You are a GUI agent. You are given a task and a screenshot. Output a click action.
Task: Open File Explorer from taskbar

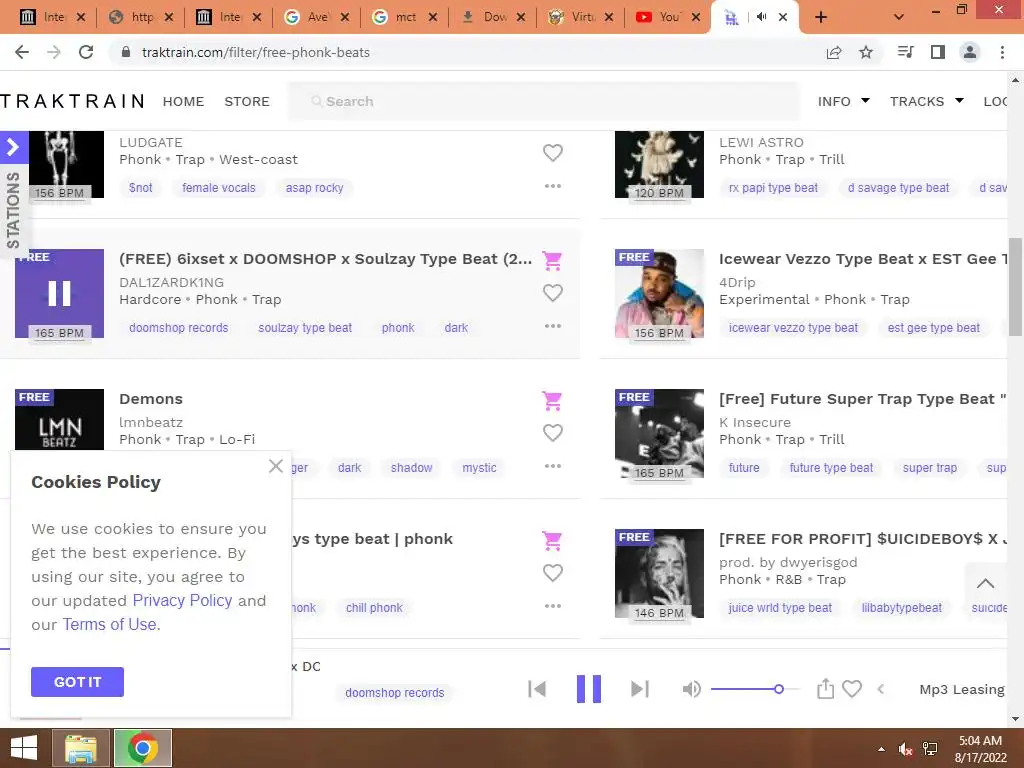coord(81,748)
